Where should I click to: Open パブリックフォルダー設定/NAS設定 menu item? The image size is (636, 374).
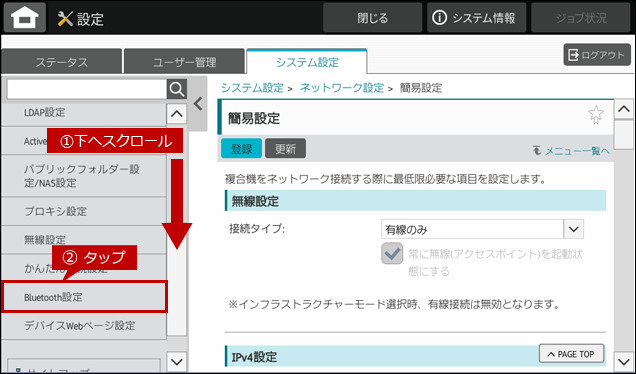(84, 176)
